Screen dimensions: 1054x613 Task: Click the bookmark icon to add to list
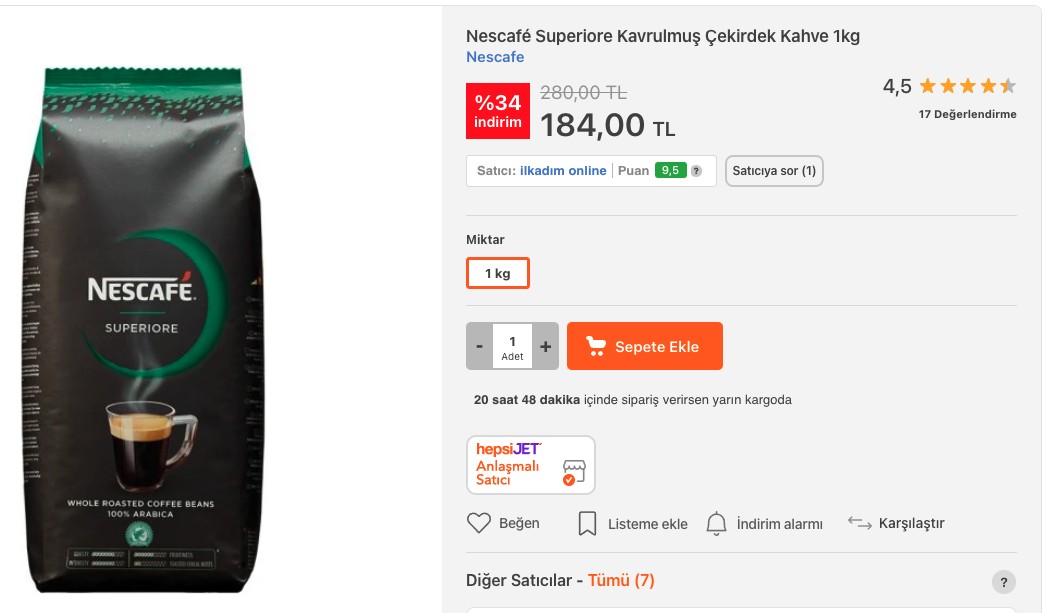tap(588, 523)
